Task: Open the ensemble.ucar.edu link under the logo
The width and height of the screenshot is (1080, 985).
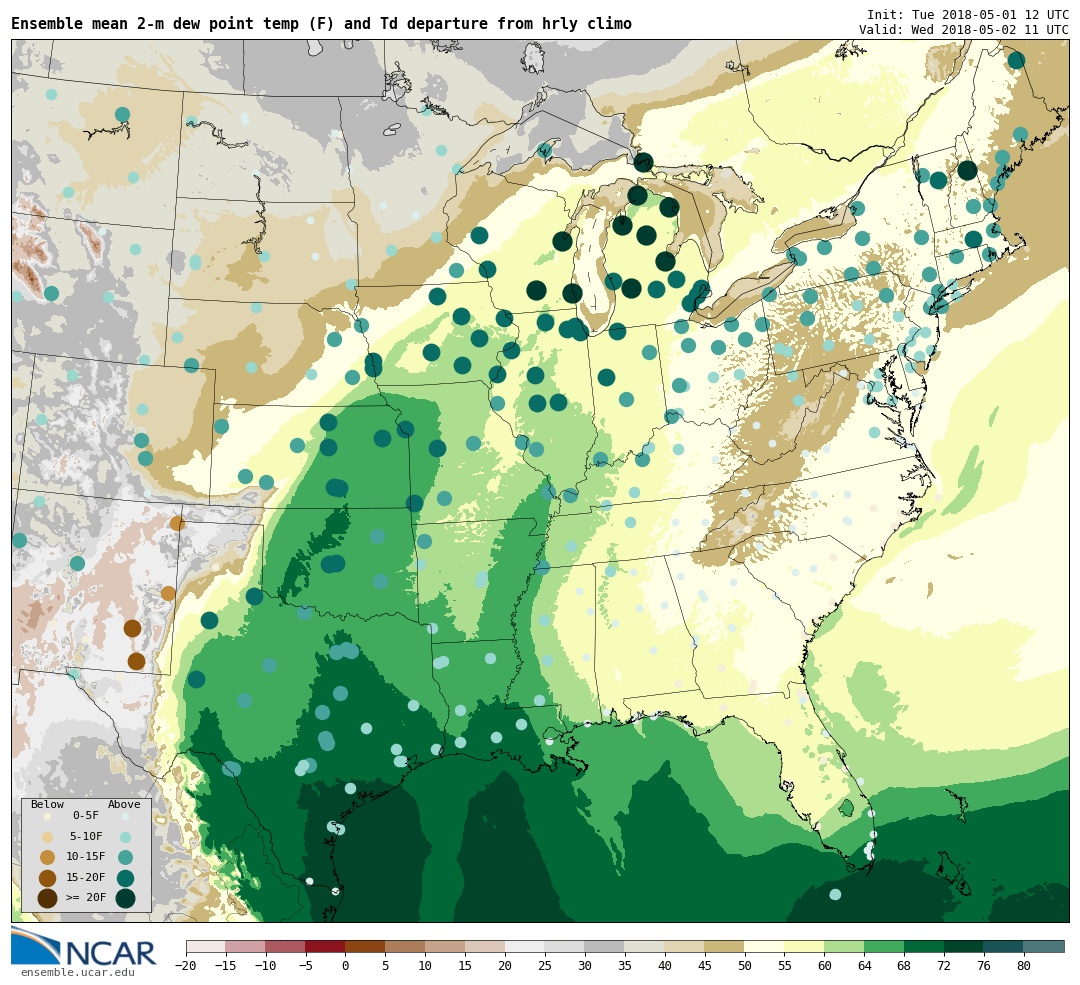Action: [78, 973]
